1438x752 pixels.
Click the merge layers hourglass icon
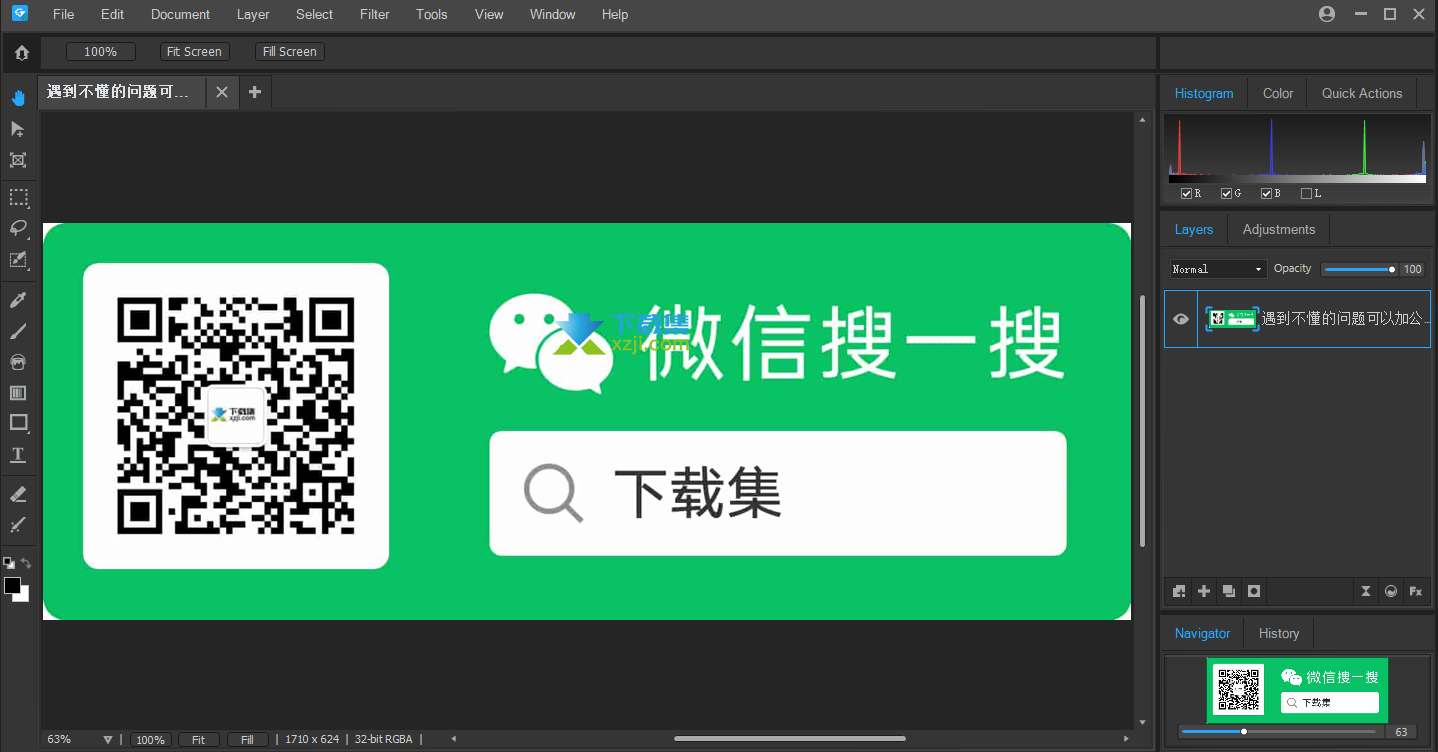pos(1365,591)
